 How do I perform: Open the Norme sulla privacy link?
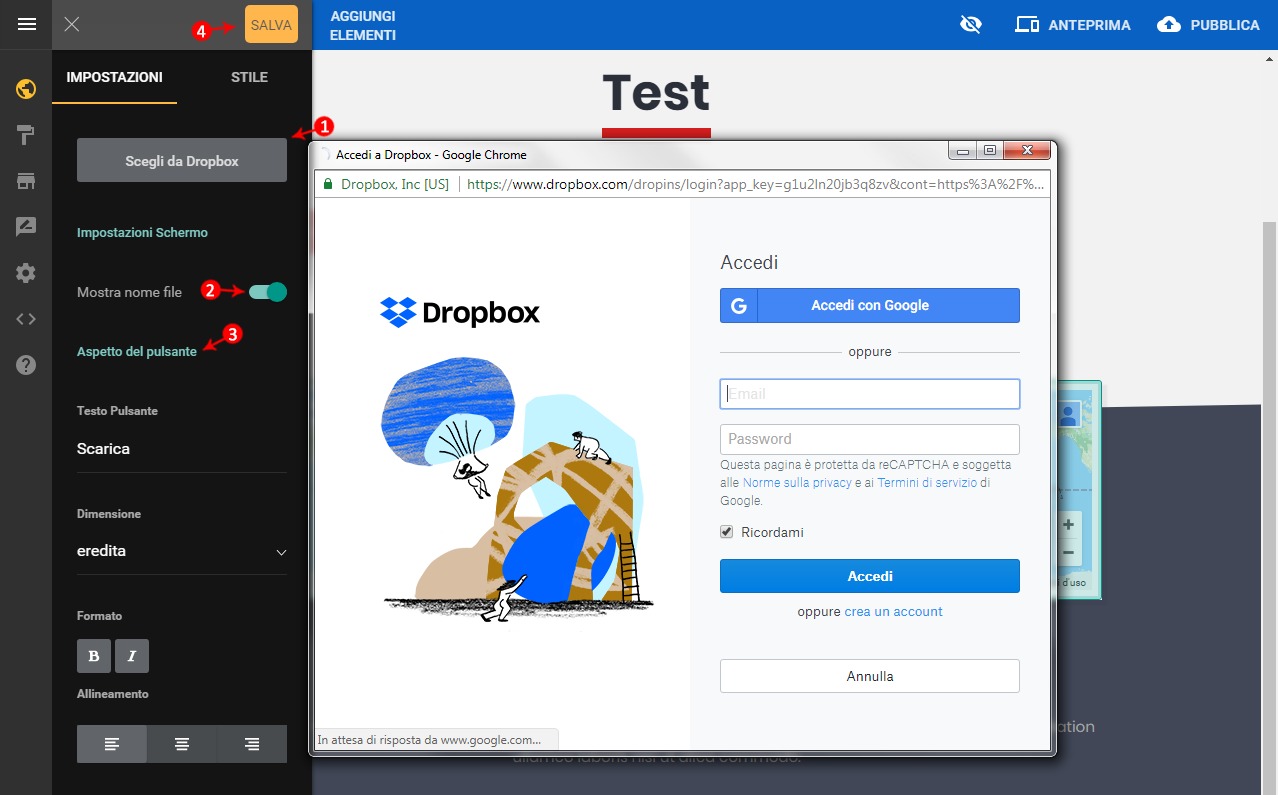coord(797,483)
